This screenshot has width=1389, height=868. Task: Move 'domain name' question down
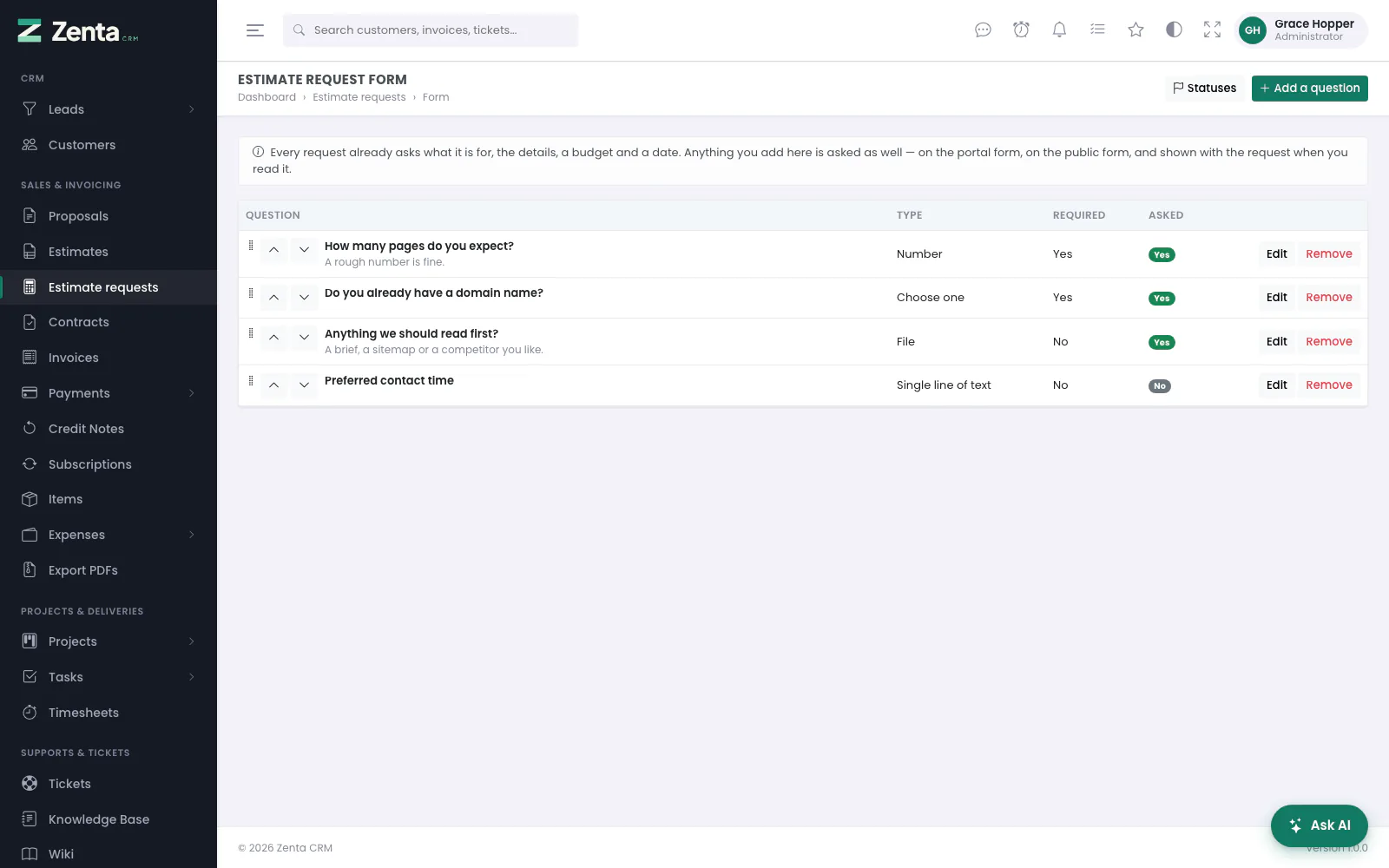(304, 297)
